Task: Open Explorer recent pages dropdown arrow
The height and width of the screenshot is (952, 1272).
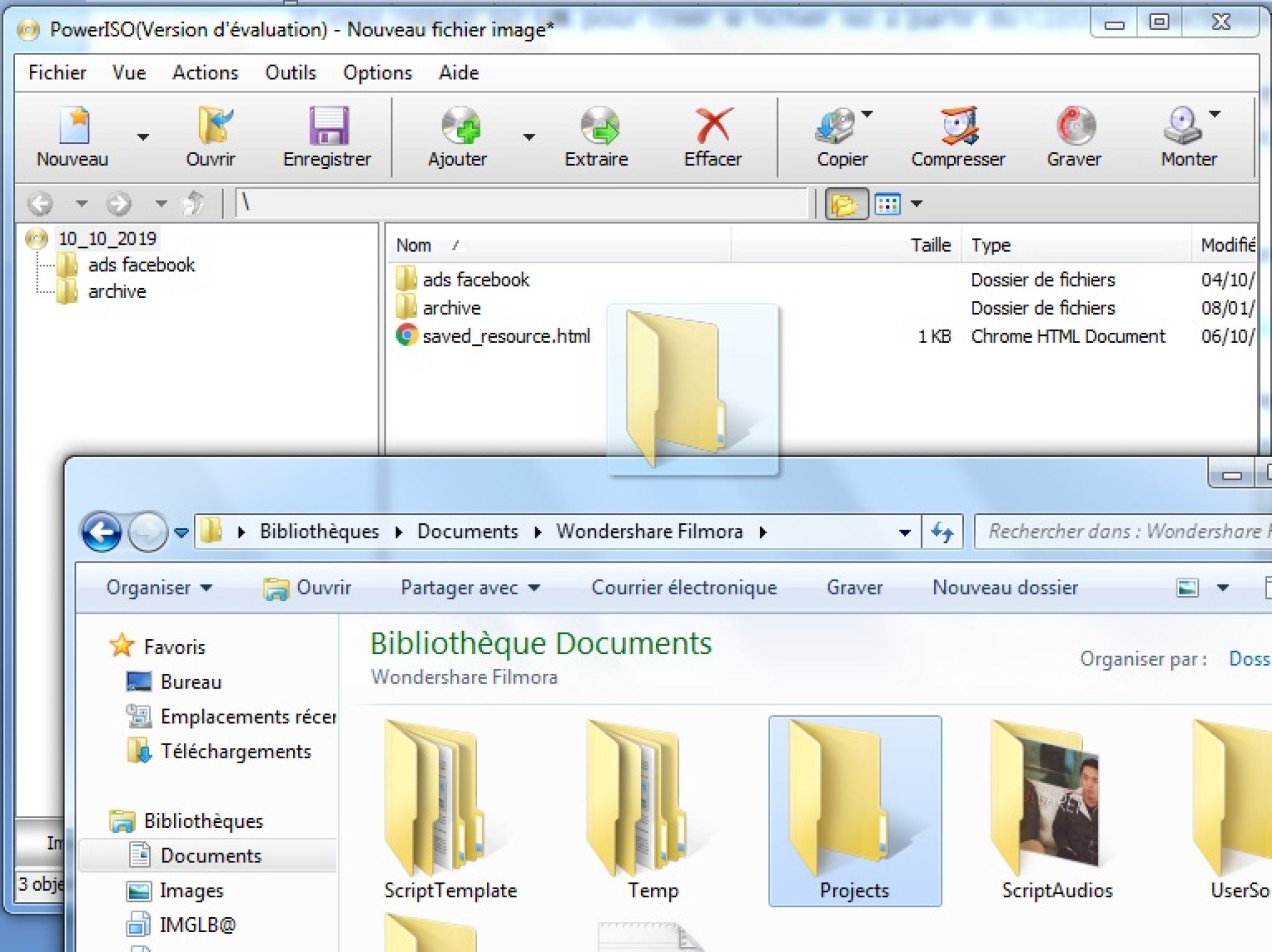Action: 181,532
